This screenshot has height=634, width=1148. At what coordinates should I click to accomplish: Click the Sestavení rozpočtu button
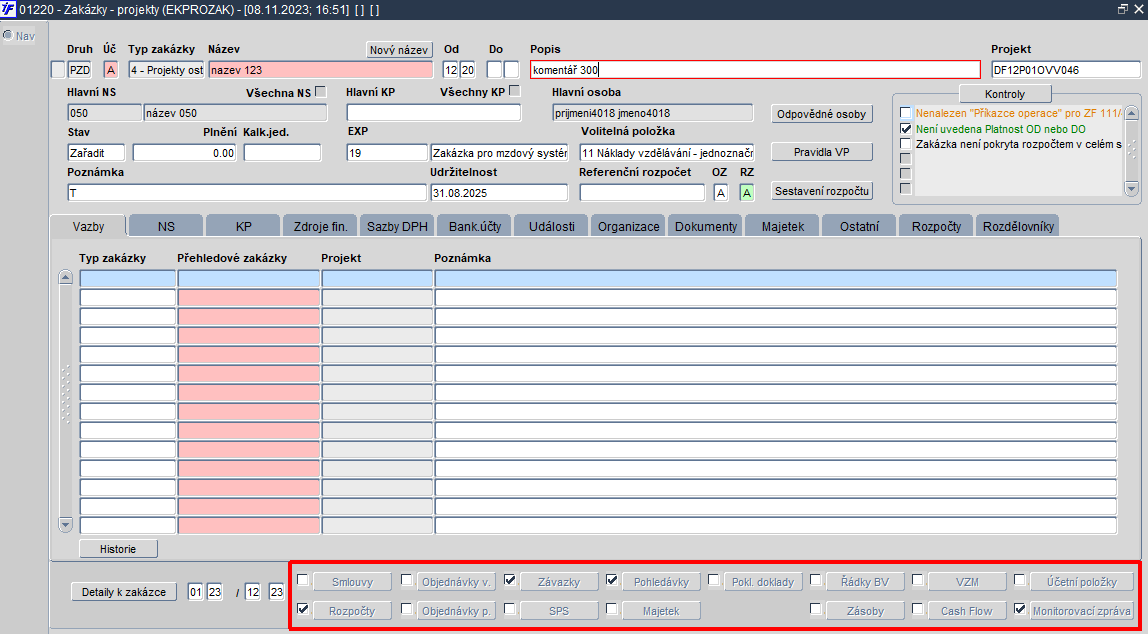821,191
